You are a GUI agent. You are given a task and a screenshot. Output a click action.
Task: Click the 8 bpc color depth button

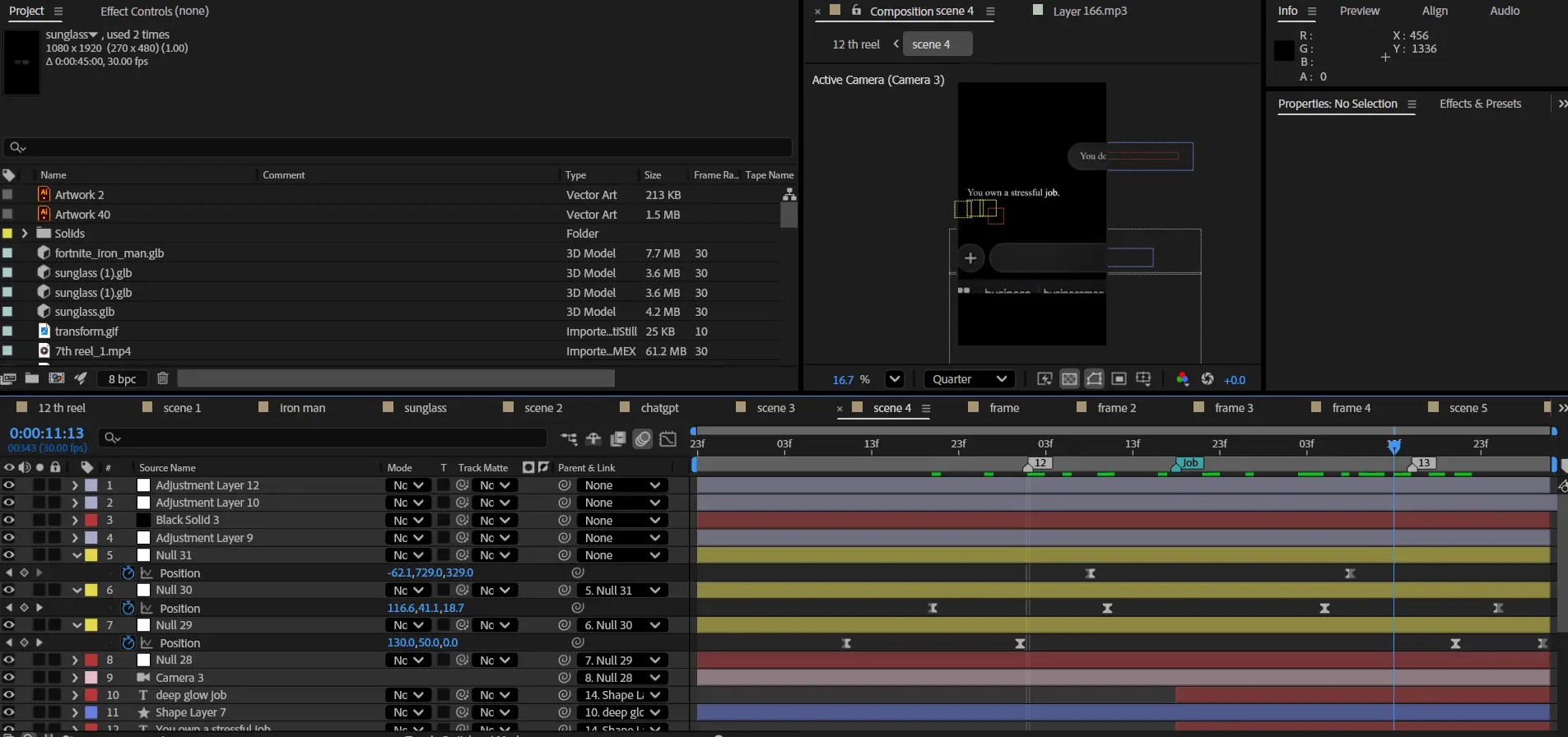(122, 379)
